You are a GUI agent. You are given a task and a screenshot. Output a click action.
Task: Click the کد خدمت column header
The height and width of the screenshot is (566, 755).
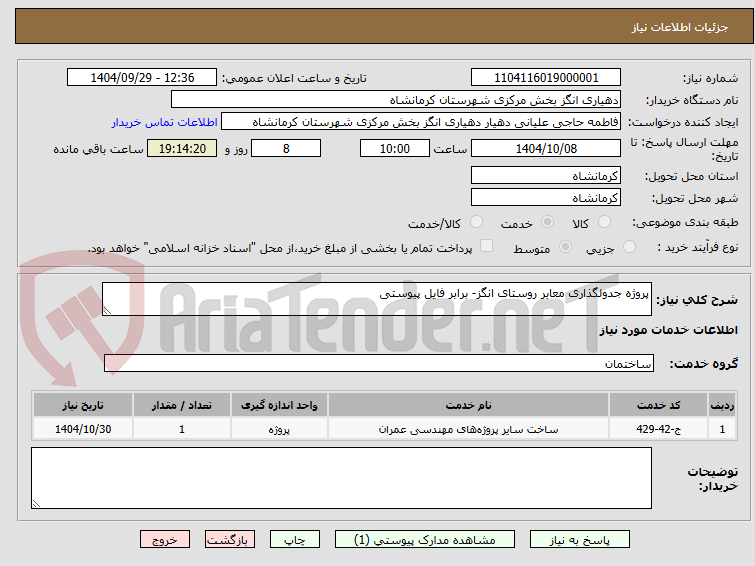pyautogui.click(x=658, y=405)
